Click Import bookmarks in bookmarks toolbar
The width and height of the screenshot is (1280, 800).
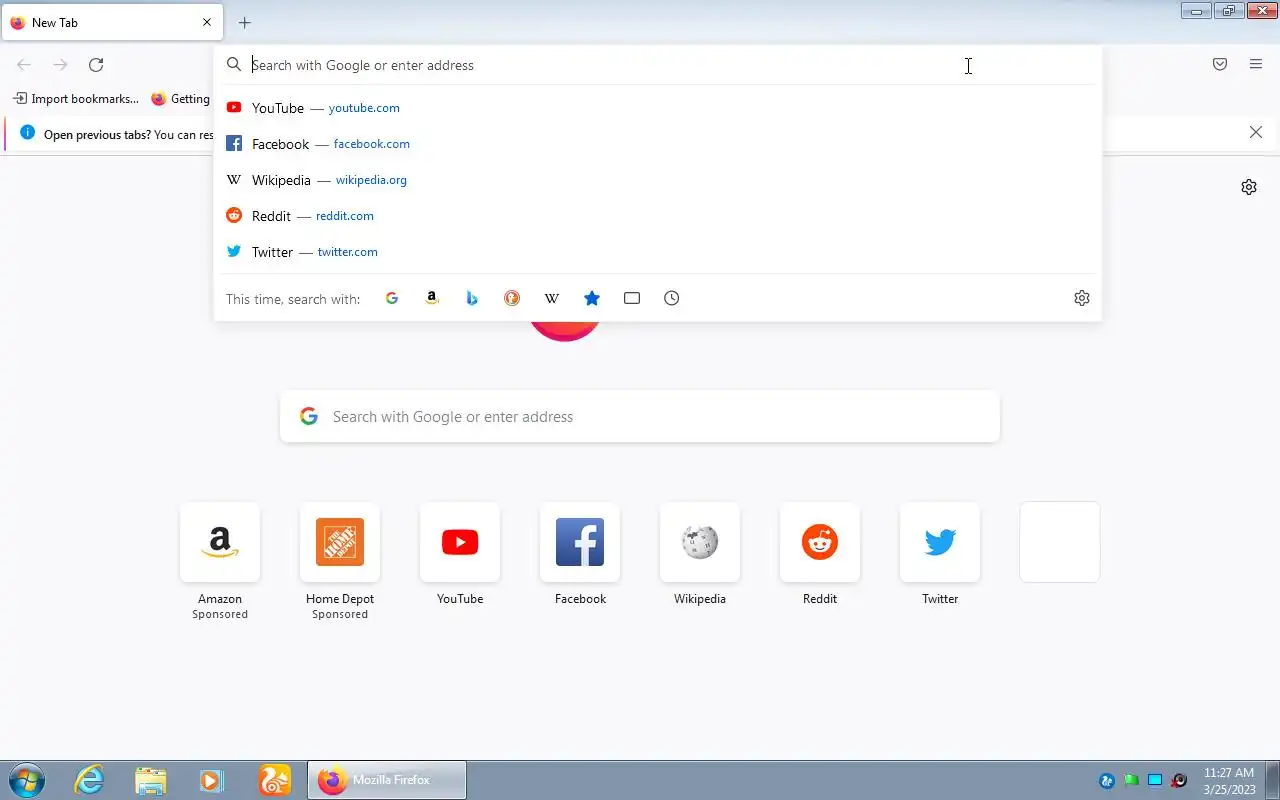point(76,99)
